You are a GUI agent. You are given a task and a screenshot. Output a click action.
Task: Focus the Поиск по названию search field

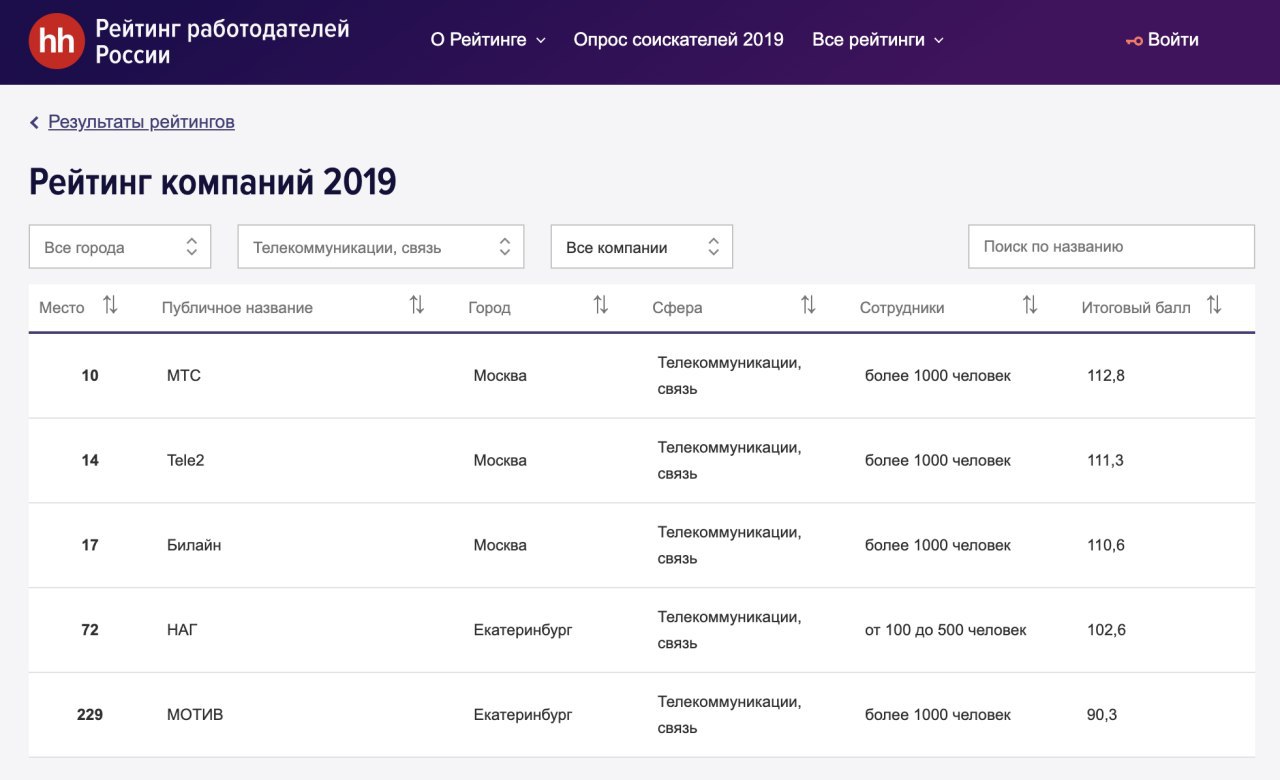tap(1111, 247)
